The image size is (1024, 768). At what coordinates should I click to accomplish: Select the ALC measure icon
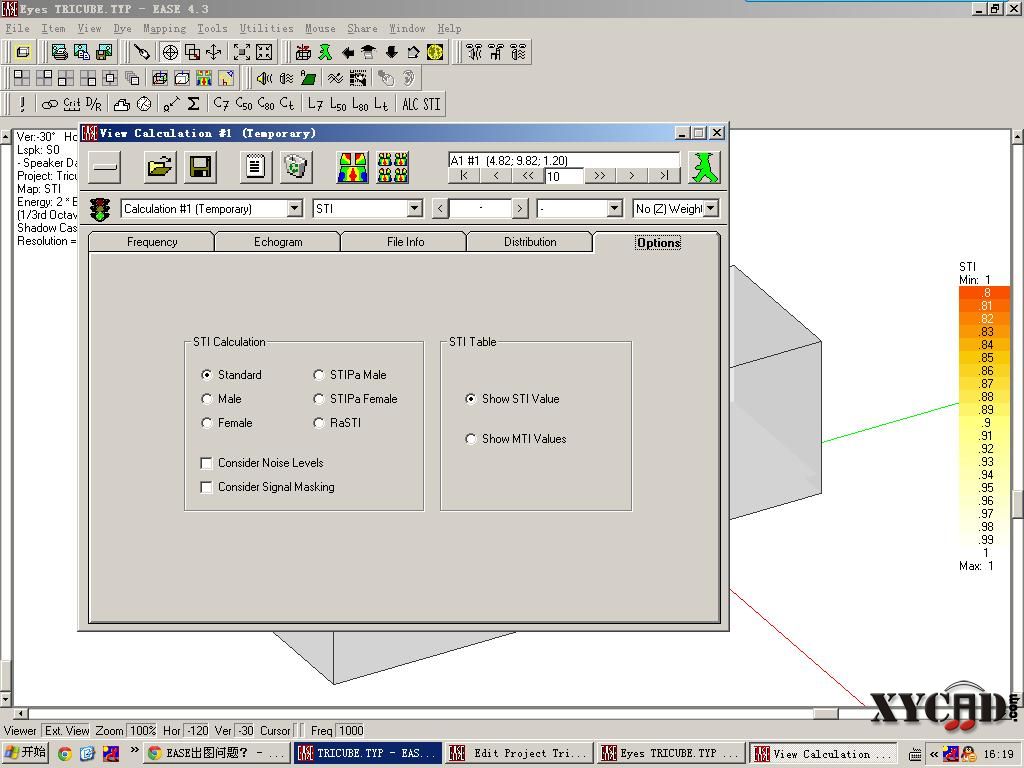(x=410, y=104)
